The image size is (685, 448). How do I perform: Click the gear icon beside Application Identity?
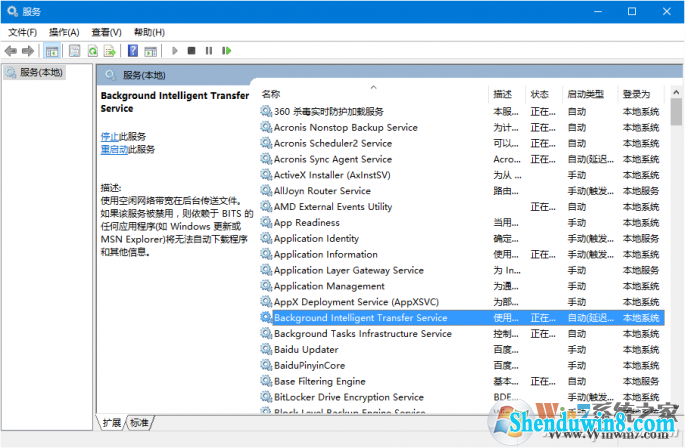coord(266,238)
